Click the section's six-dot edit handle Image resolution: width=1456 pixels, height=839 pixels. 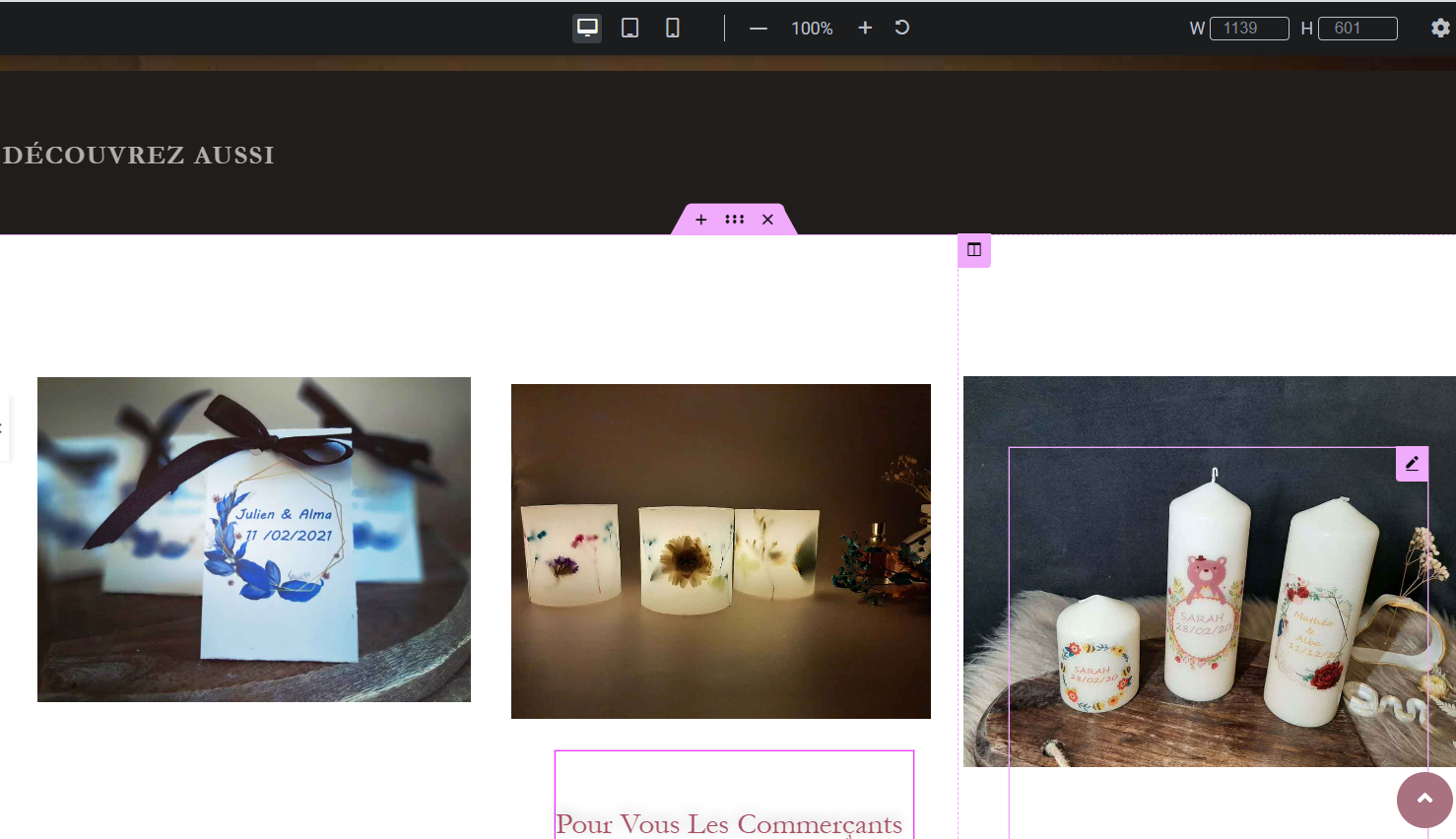coord(734,220)
